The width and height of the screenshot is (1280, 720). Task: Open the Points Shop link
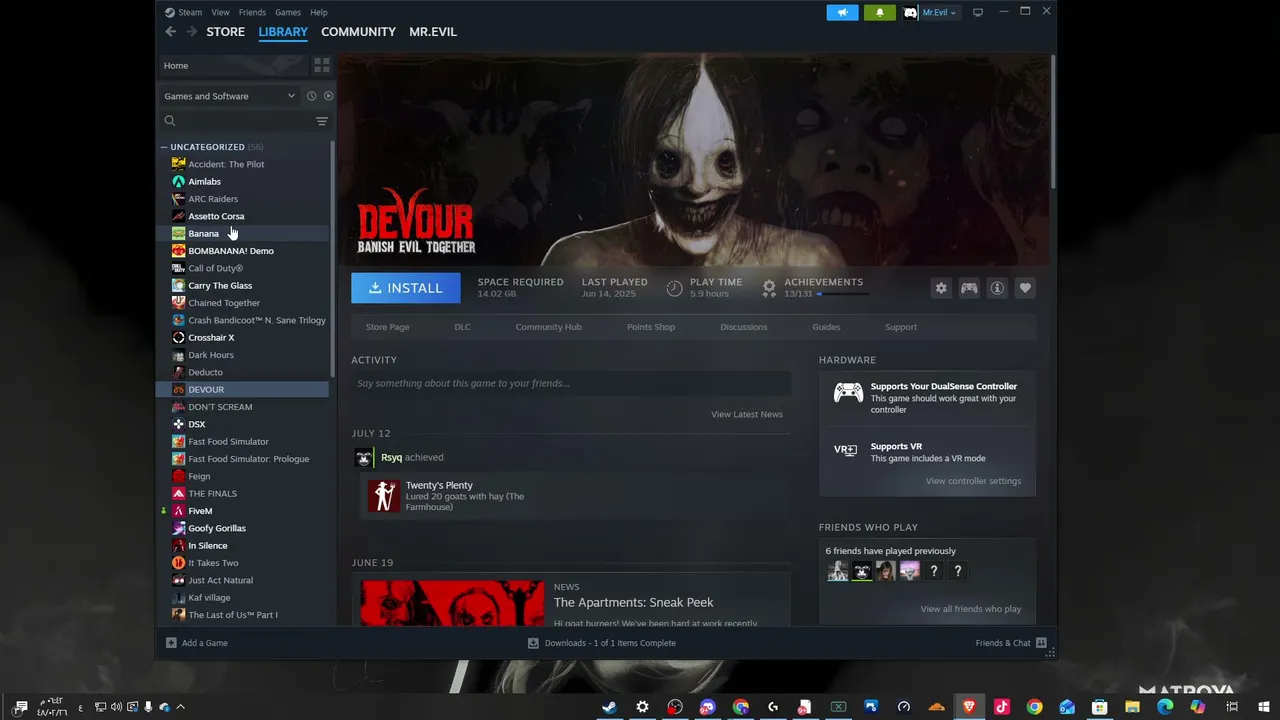(651, 327)
